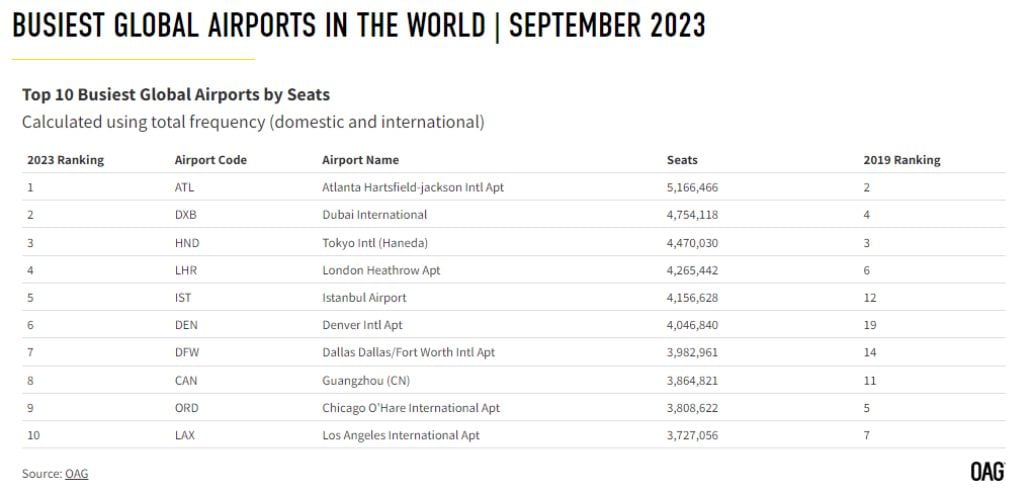The width and height of the screenshot is (1020, 500).
Task: Click the 5,166,466 seats value
Action: click(x=692, y=187)
